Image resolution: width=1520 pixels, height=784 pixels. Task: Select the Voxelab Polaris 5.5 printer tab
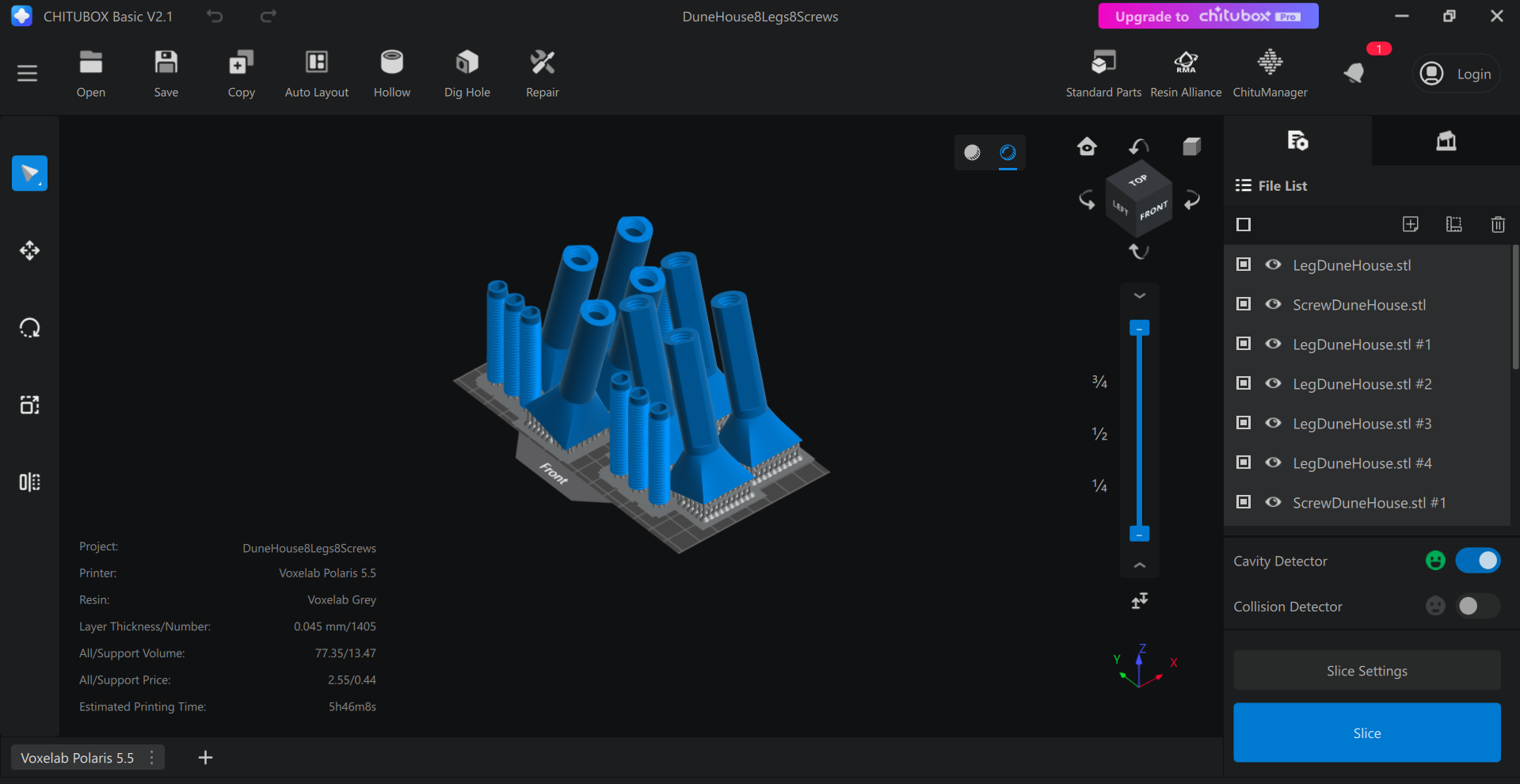[78, 758]
